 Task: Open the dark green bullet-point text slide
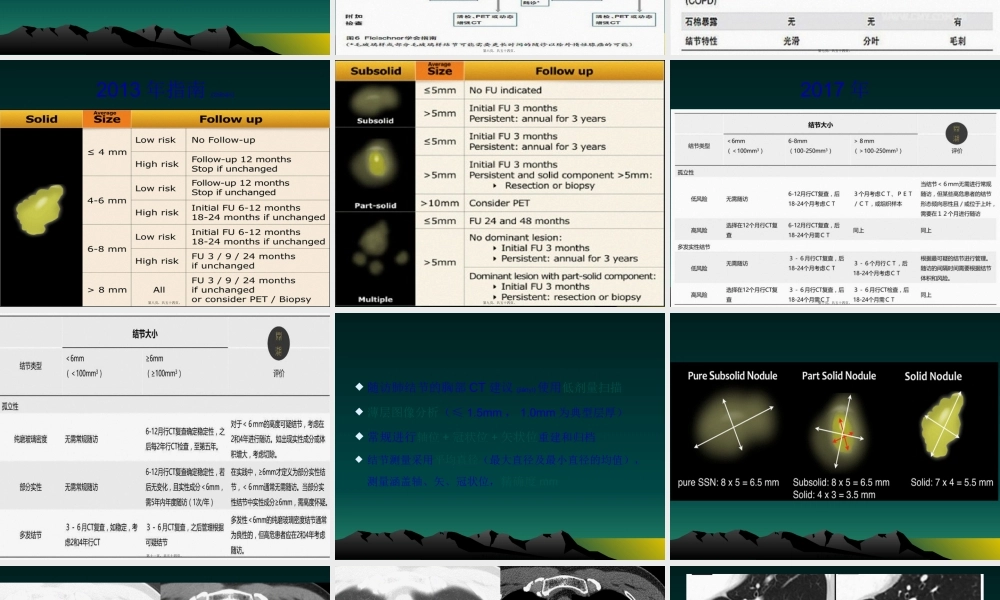(499, 436)
